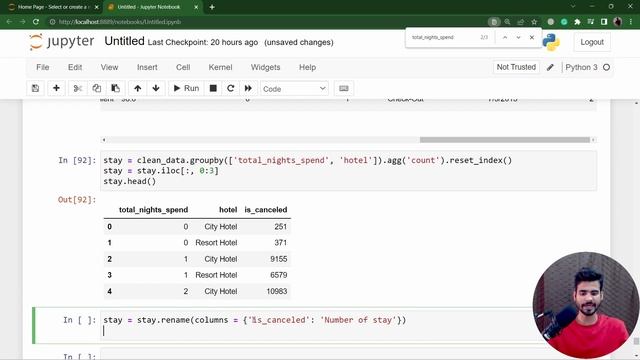Click the browser profile avatar

[618, 22]
